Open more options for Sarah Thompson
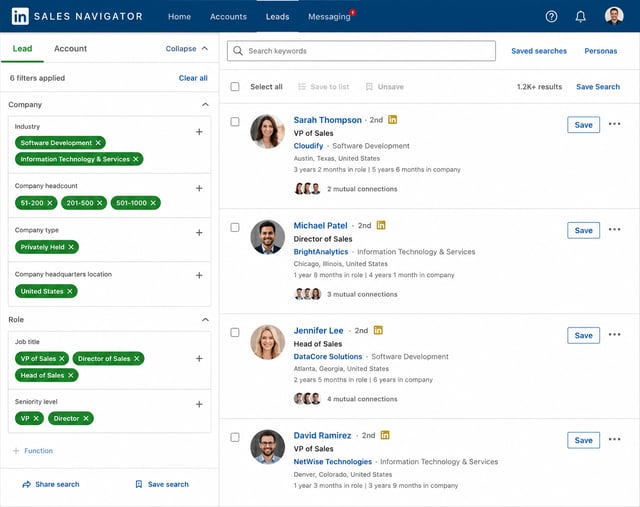Viewport: 640px width, 507px height. tap(614, 124)
